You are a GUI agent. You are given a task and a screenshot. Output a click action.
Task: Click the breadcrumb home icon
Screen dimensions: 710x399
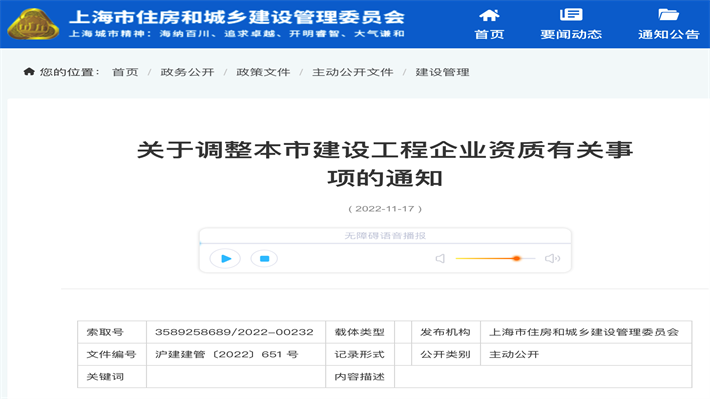pos(29,72)
